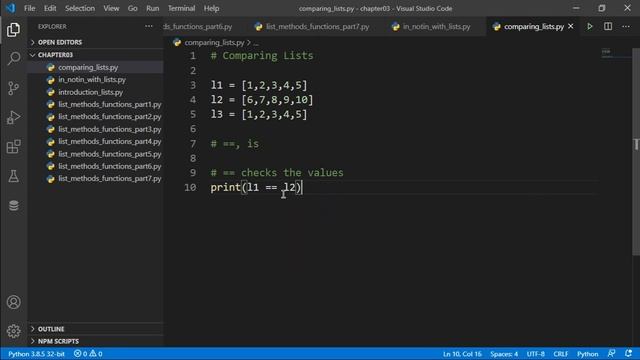The image size is (640, 360).
Task: Open the Search view in activity bar
Action: click(x=13, y=59)
